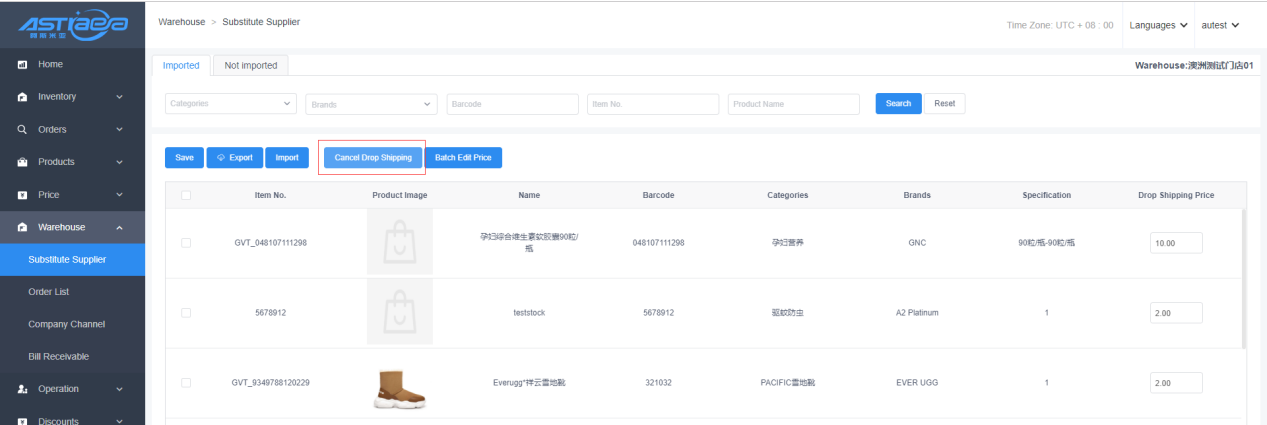
Task: Open the Categories dropdown filter
Action: [x=231, y=104]
